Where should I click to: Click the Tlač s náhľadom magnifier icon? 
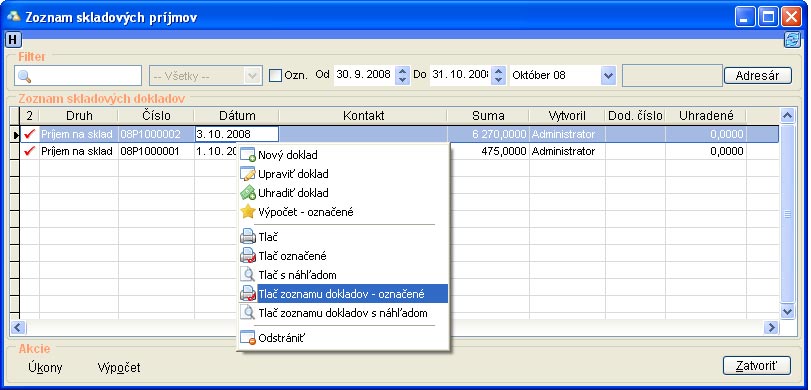(x=248, y=275)
